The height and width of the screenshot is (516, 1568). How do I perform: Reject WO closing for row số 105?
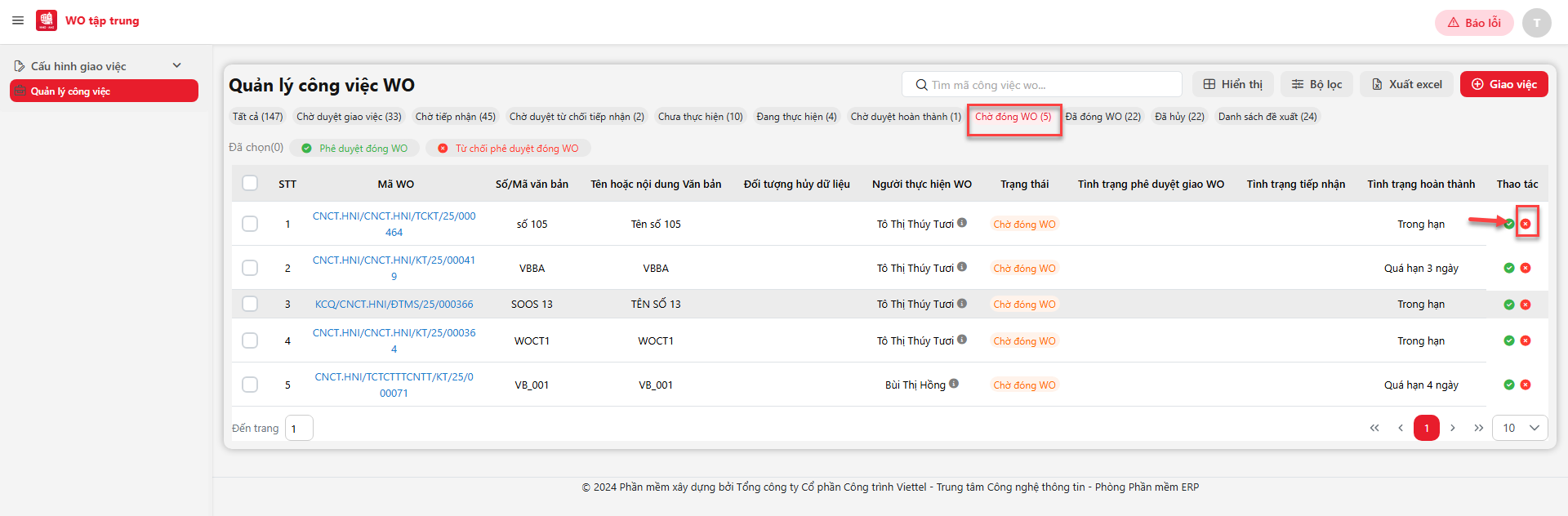point(1526,224)
